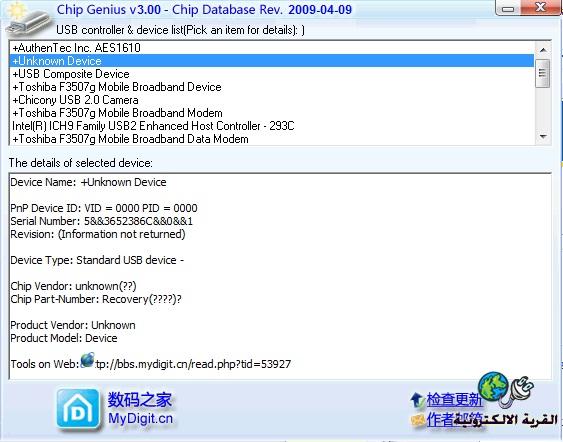Click the device list scroll down arrow

coord(543,137)
